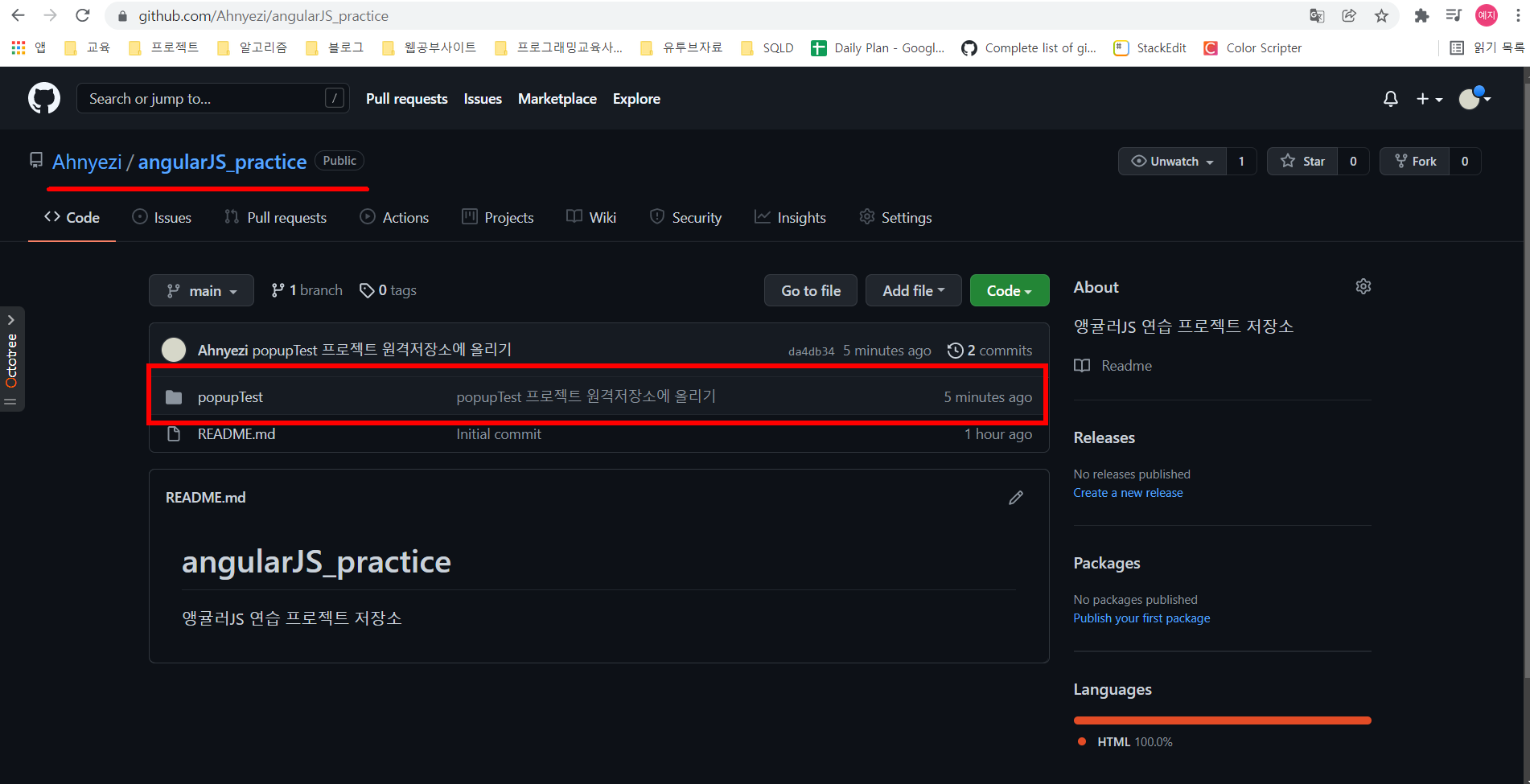The image size is (1530, 784).
Task: Edit README with pencil icon
Action: pyautogui.click(x=1016, y=498)
